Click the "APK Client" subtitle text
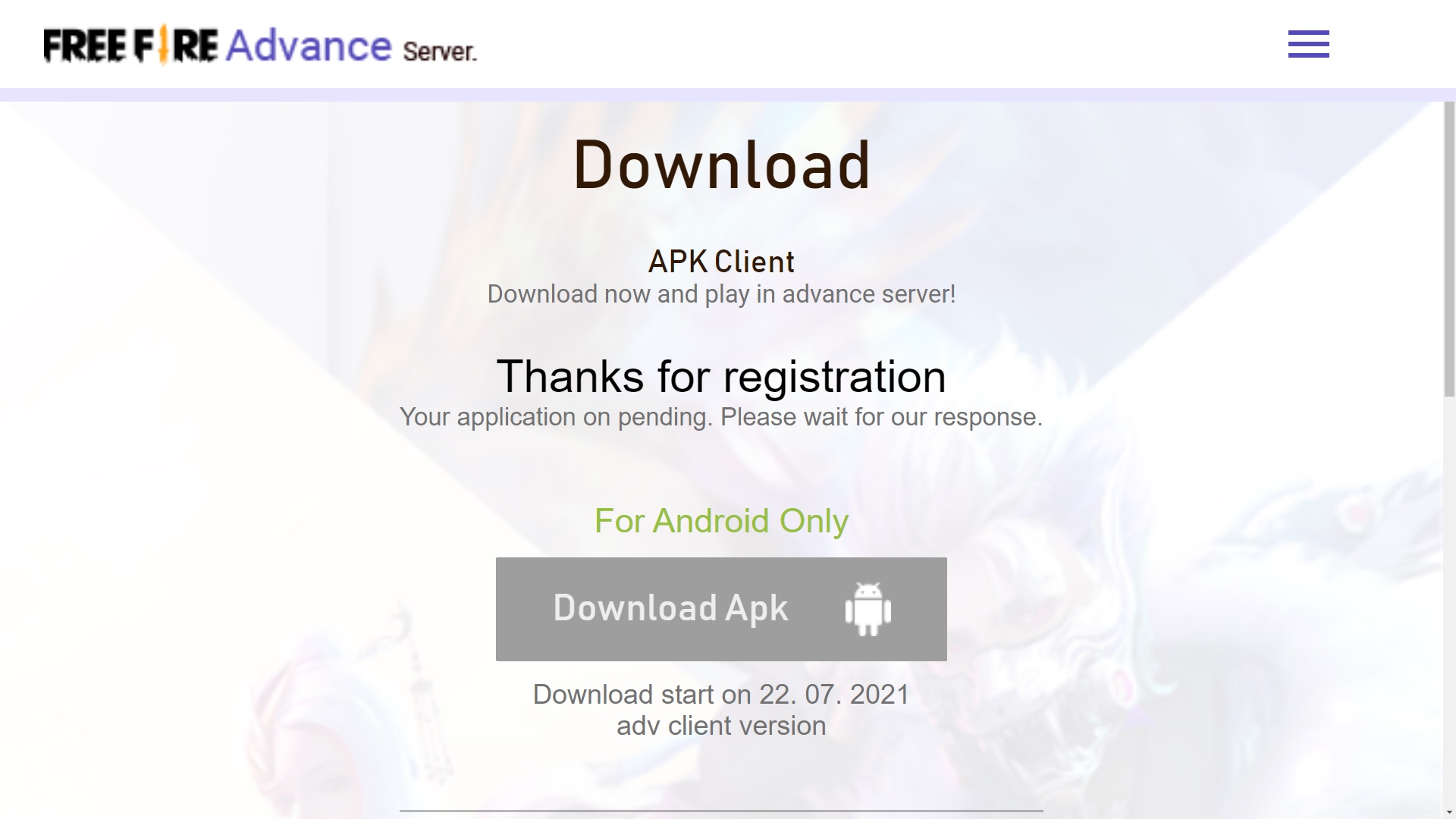 click(721, 262)
